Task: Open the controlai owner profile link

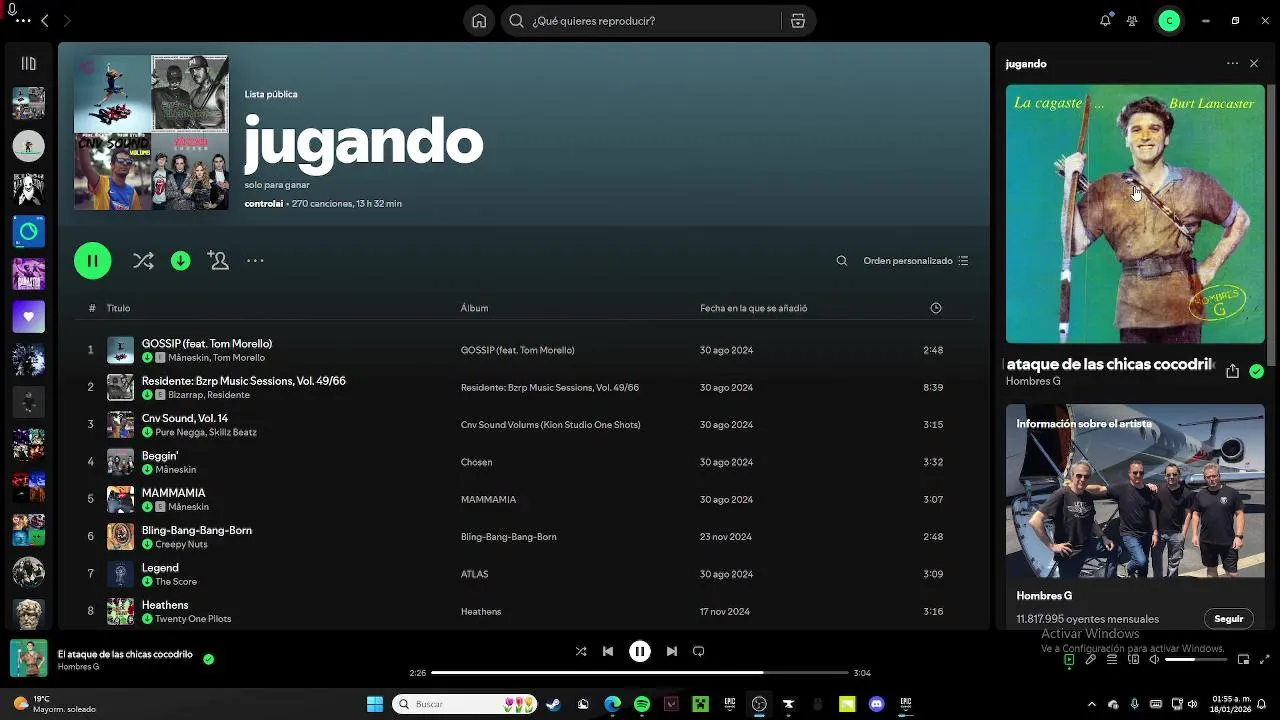Action: [x=264, y=204]
